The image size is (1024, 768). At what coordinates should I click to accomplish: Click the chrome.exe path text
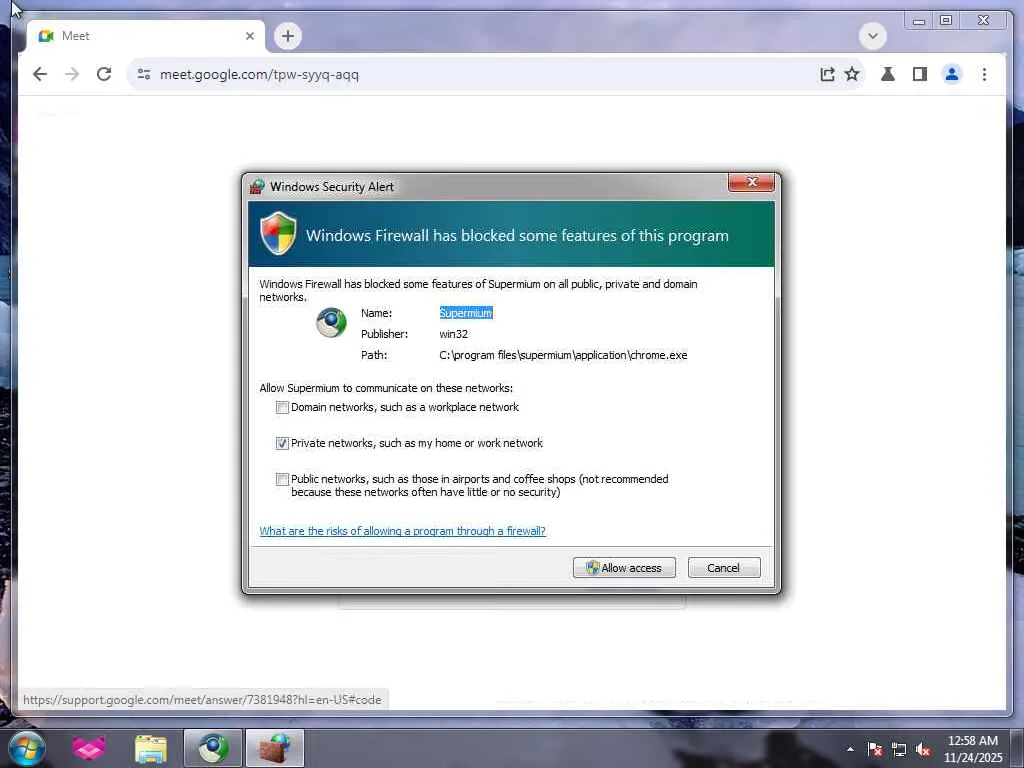click(x=563, y=355)
